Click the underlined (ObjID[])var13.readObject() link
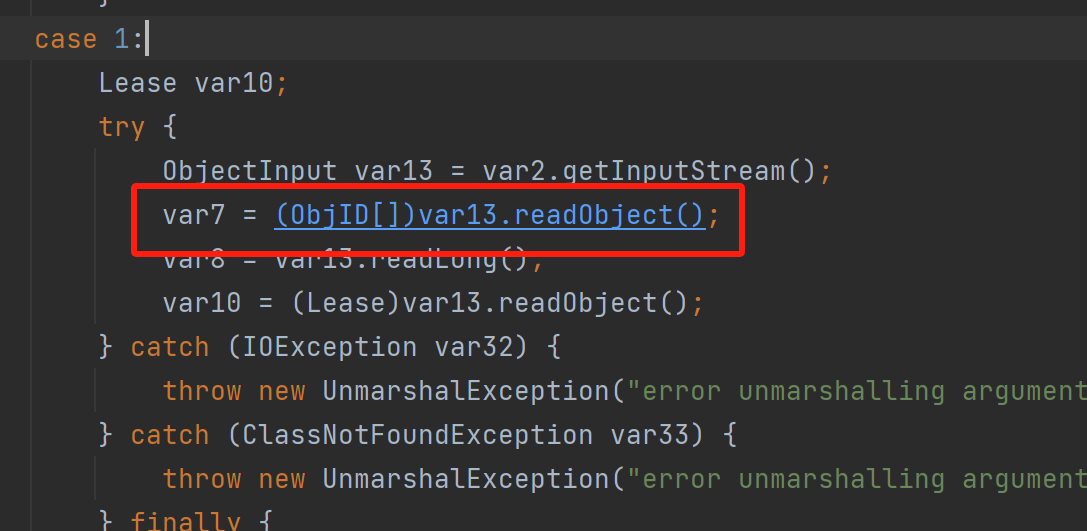Viewport: 1087px width, 531px height. click(490, 215)
